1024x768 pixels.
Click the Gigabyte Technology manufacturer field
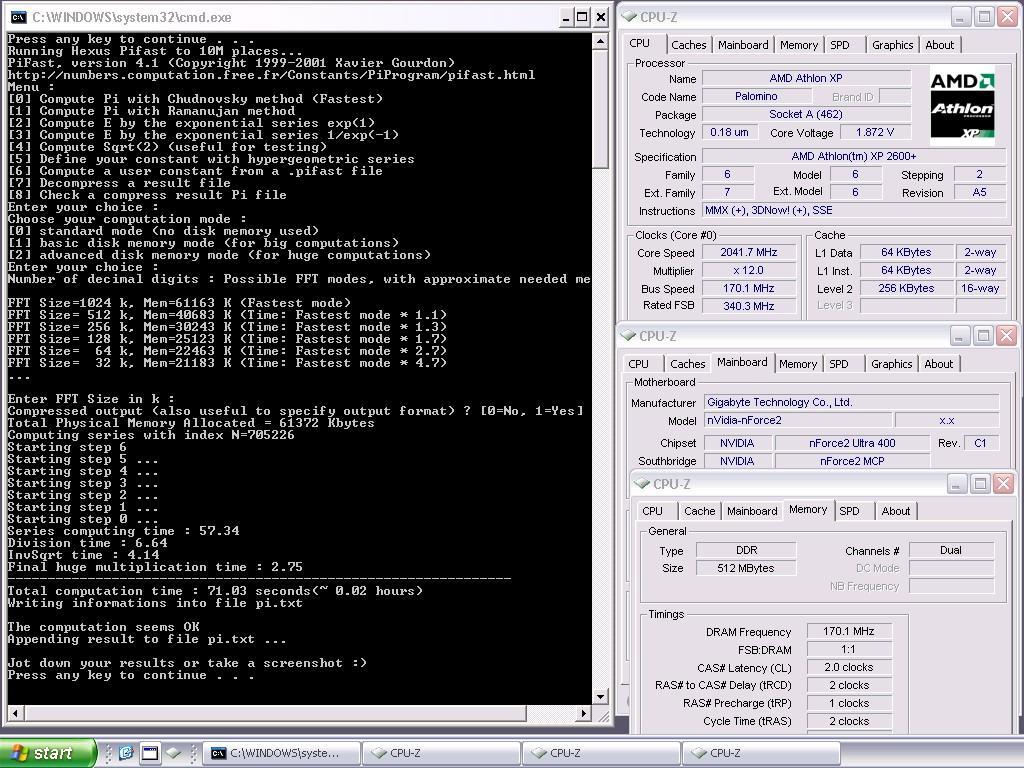pos(852,402)
